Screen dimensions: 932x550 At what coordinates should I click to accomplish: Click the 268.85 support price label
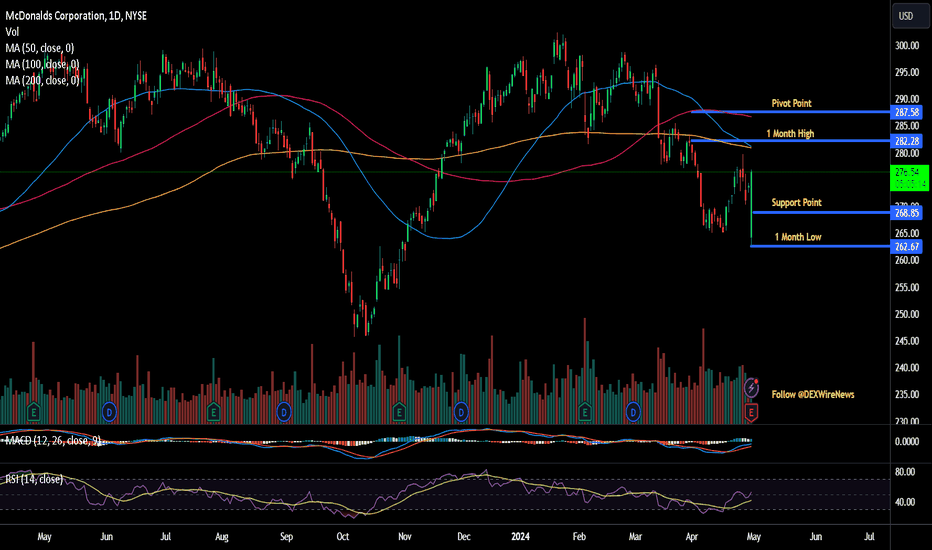pos(906,212)
